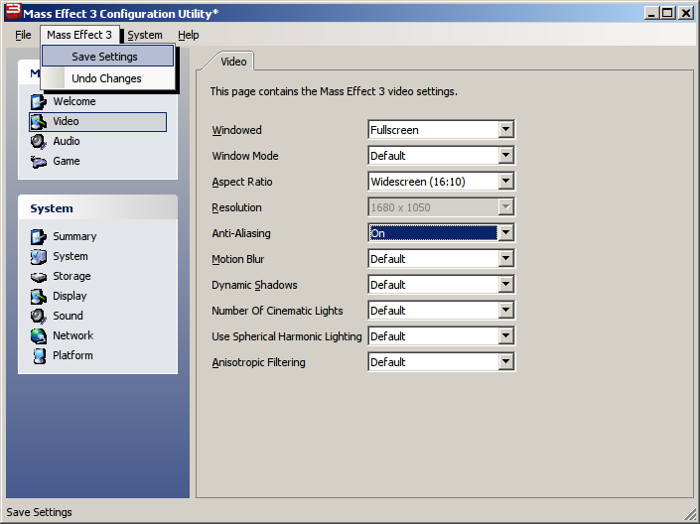Open the System menu in menu bar

(x=145, y=35)
